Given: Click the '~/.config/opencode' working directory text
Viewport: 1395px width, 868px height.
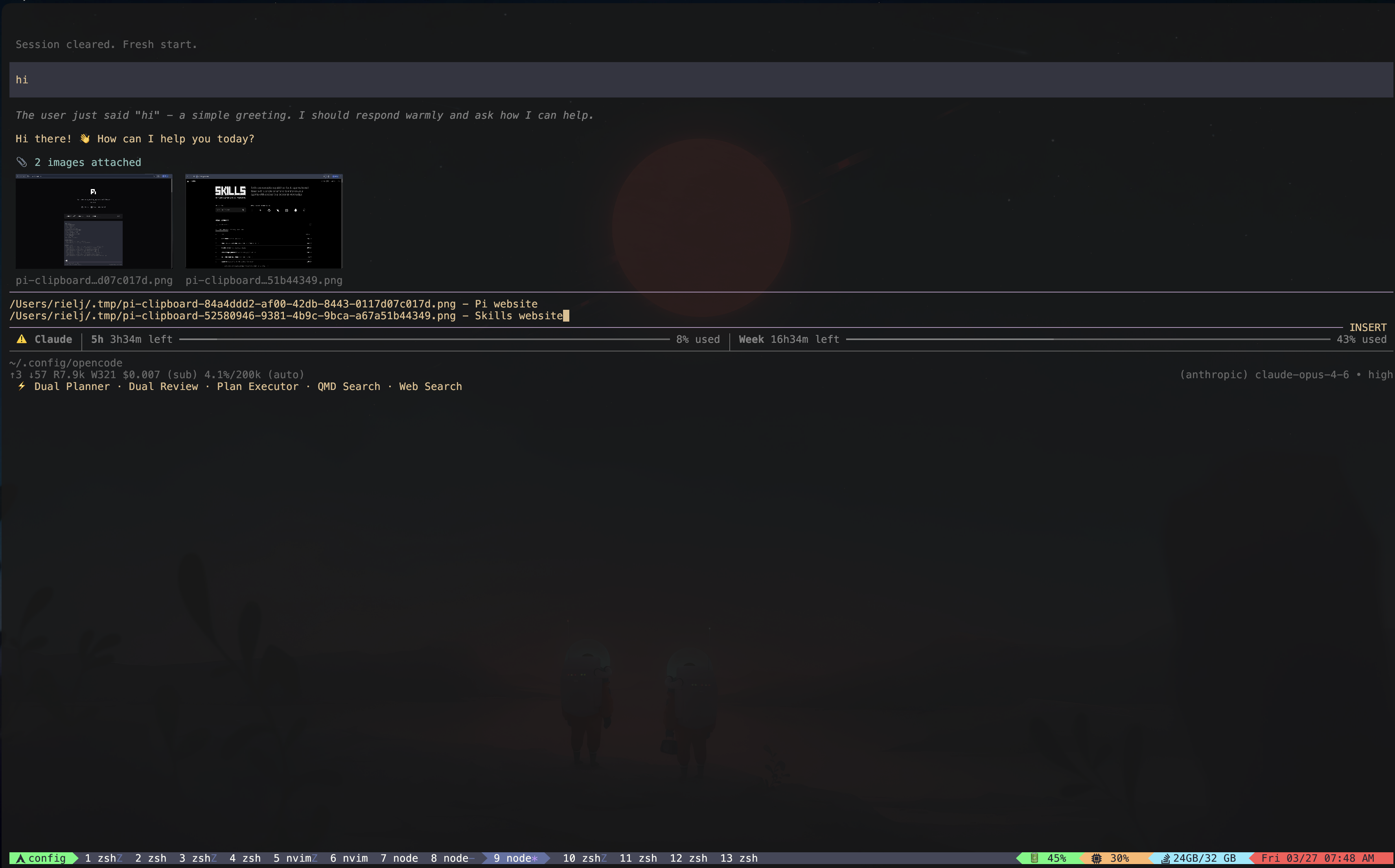Looking at the screenshot, I should pos(66,363).
